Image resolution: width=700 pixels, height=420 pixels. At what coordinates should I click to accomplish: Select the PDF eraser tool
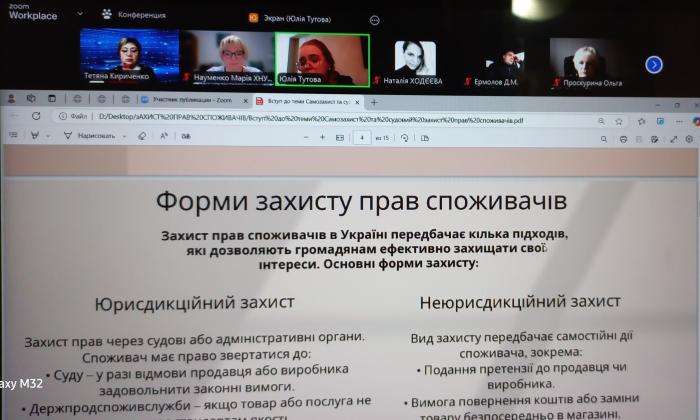(x=141, y=136)
